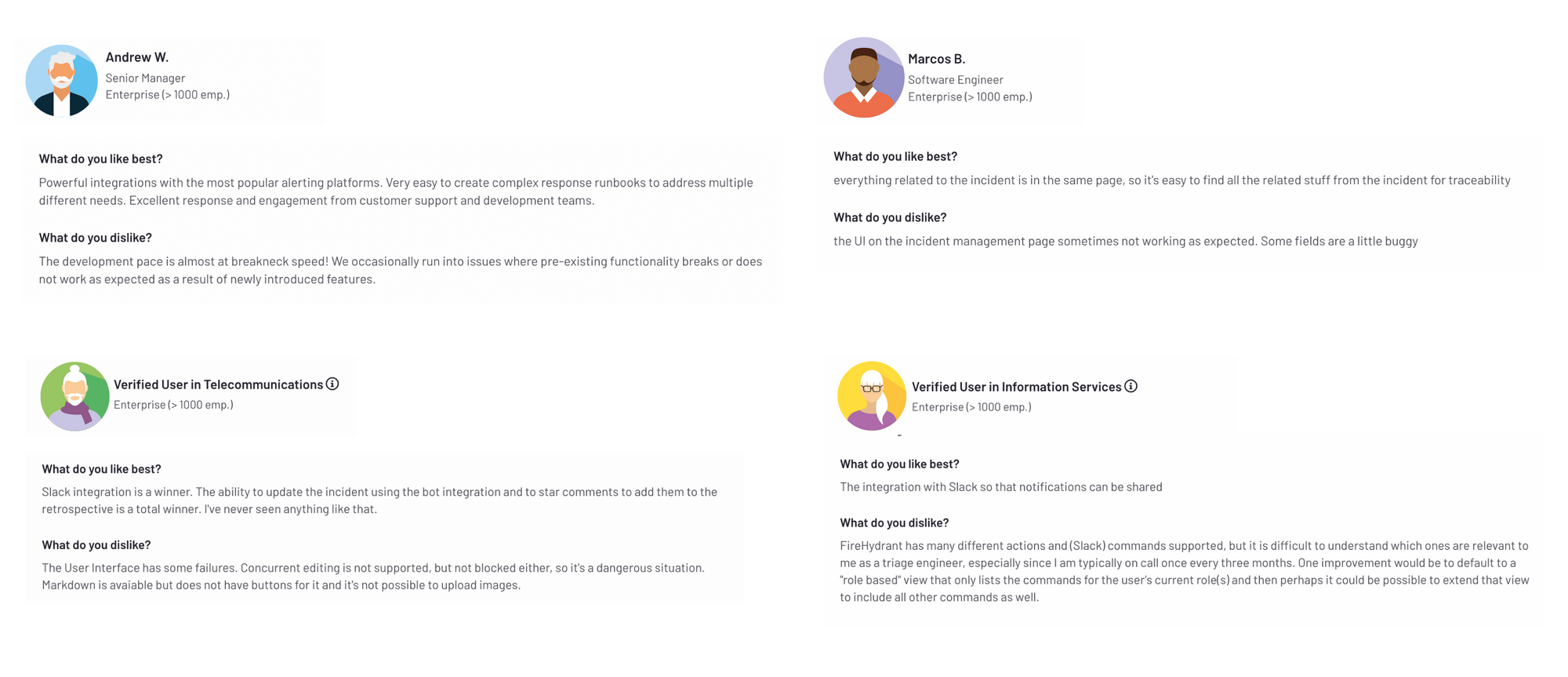Select Verified User in Telecommunications title
This screenshot has width=1568, height=677.
(219, 384)
